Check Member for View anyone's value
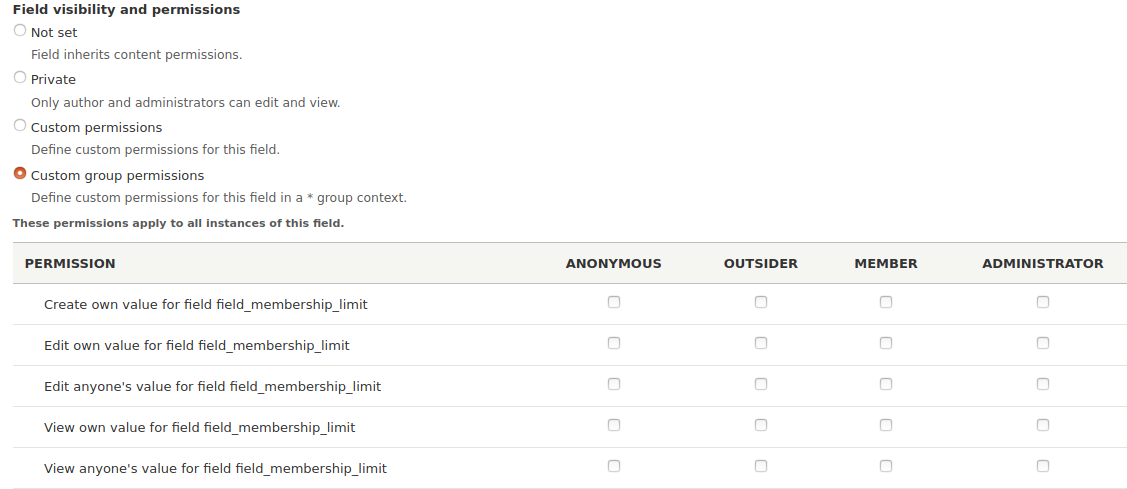This screenshot has width=1127, height=489. coord(886,466)
